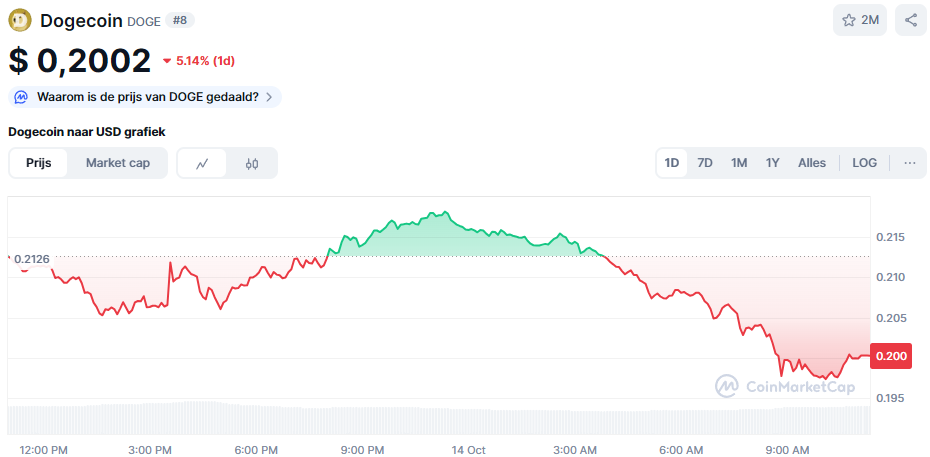Click the red 0.200 current price tag
930x457 pixels.
890,356
